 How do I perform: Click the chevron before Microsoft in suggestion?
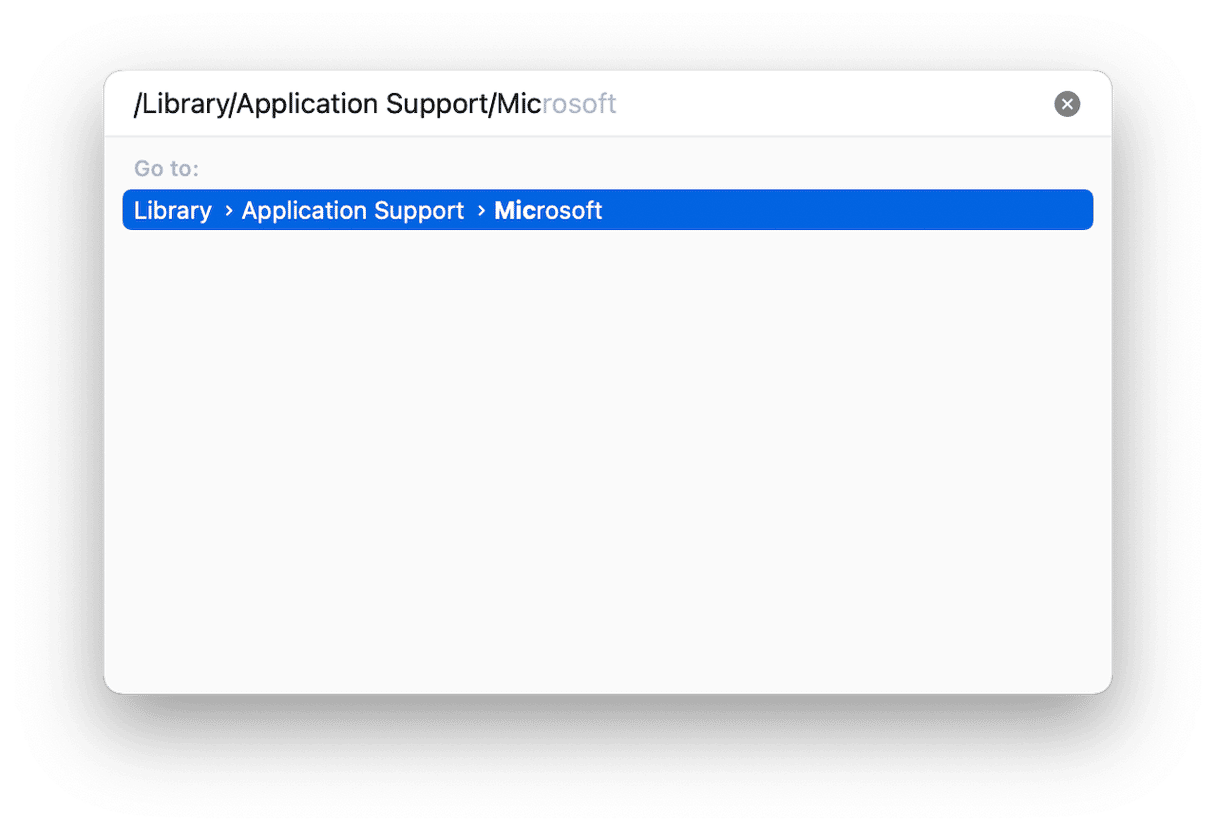point(481,211)
